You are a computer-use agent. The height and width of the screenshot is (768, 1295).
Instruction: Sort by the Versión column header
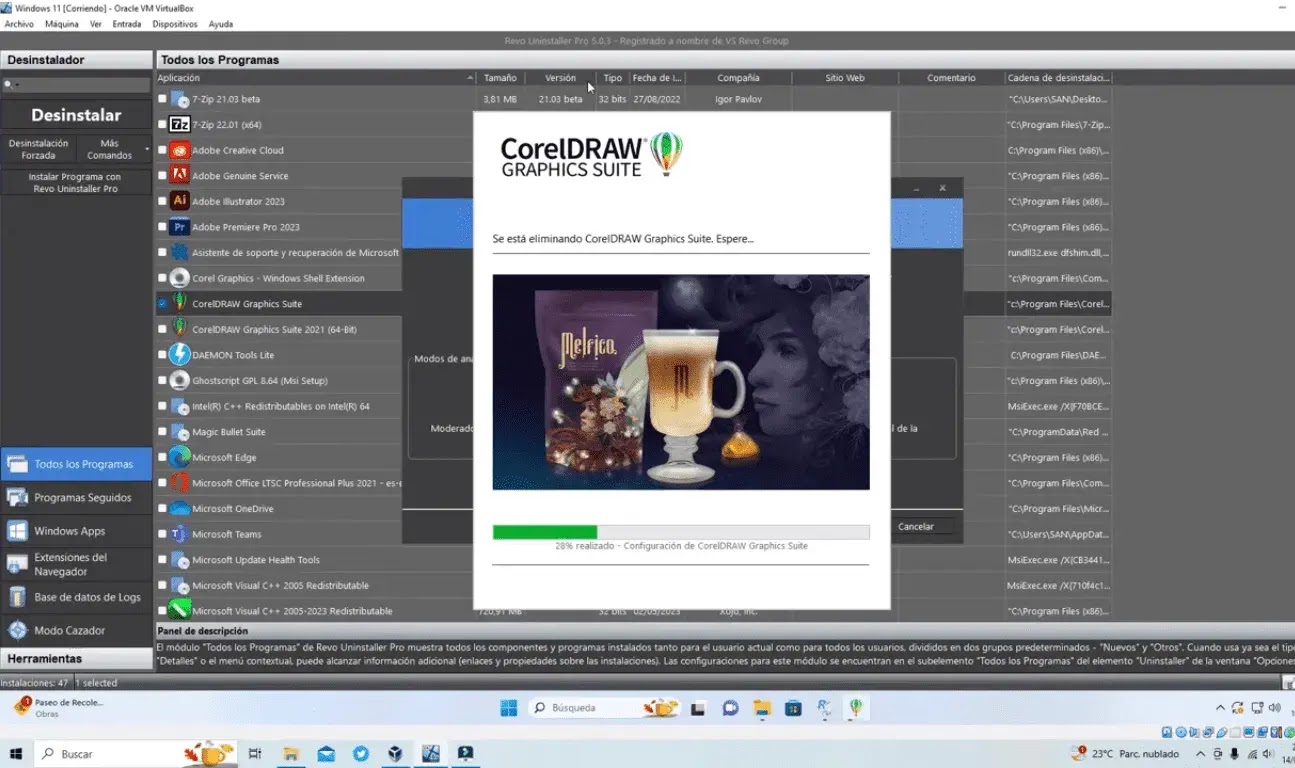(x=560, y=78)
